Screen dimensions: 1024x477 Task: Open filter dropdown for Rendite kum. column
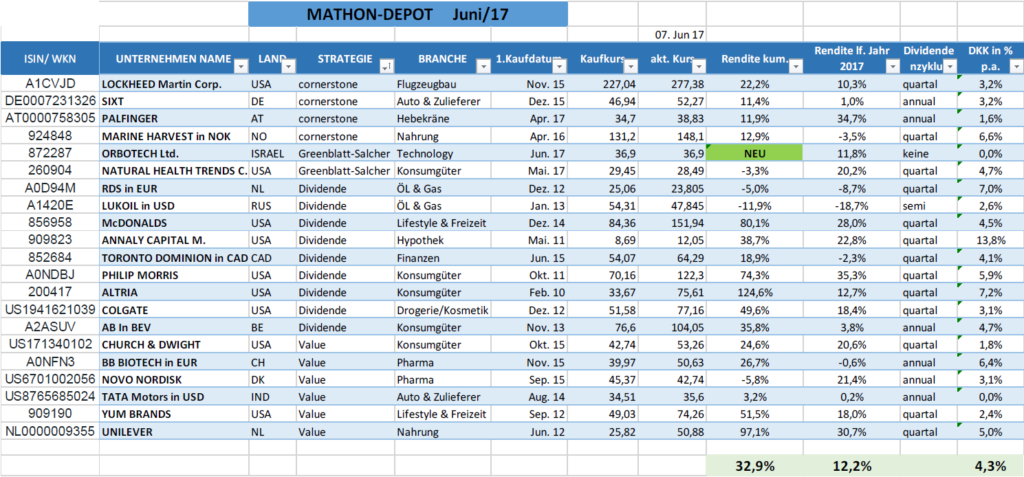[x=795, y=66]
